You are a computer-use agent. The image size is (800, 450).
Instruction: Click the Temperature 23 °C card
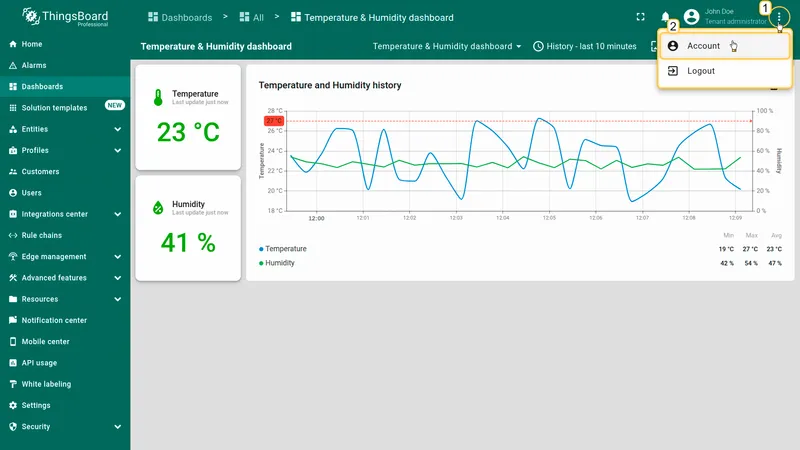tap(188, 117)
